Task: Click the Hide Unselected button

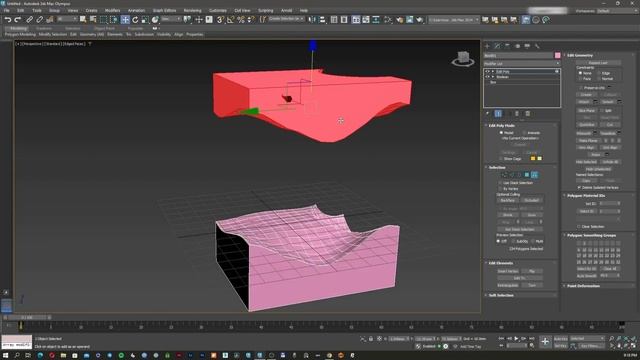Action: (x=599, y=169)
